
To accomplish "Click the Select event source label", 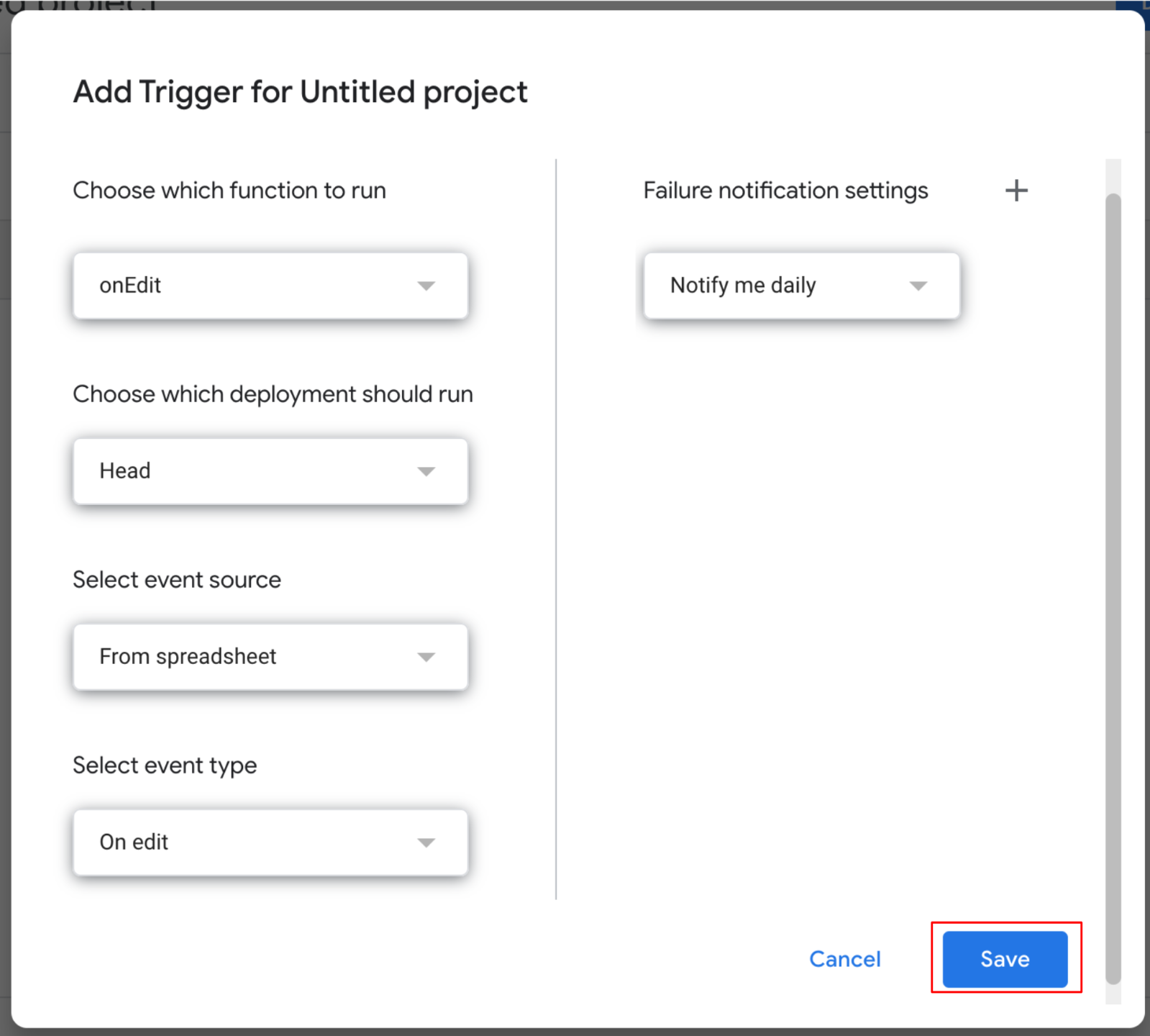I will pos(177,580).
